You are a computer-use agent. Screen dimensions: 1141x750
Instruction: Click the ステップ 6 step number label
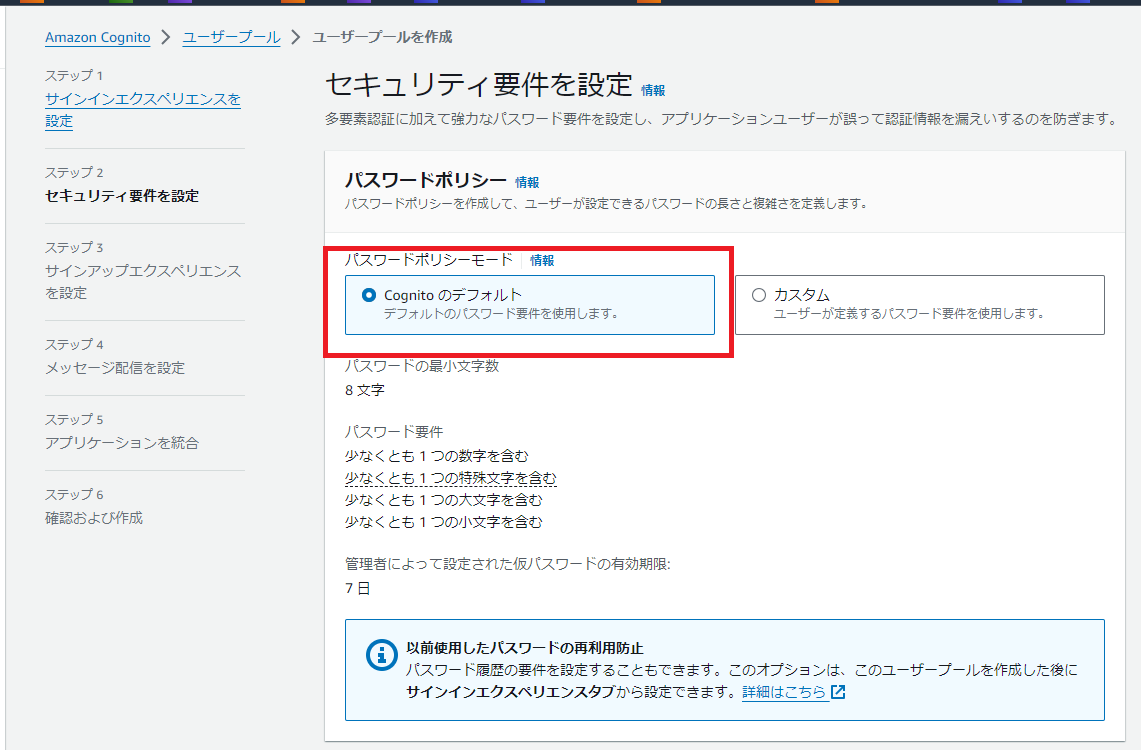(x=74, y=495)
